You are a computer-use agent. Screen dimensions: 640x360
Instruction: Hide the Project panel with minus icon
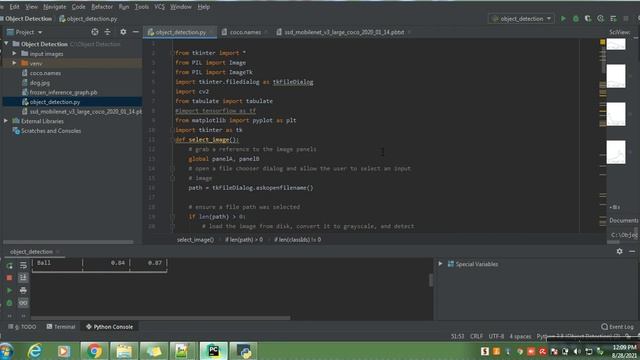click(136, 32)
